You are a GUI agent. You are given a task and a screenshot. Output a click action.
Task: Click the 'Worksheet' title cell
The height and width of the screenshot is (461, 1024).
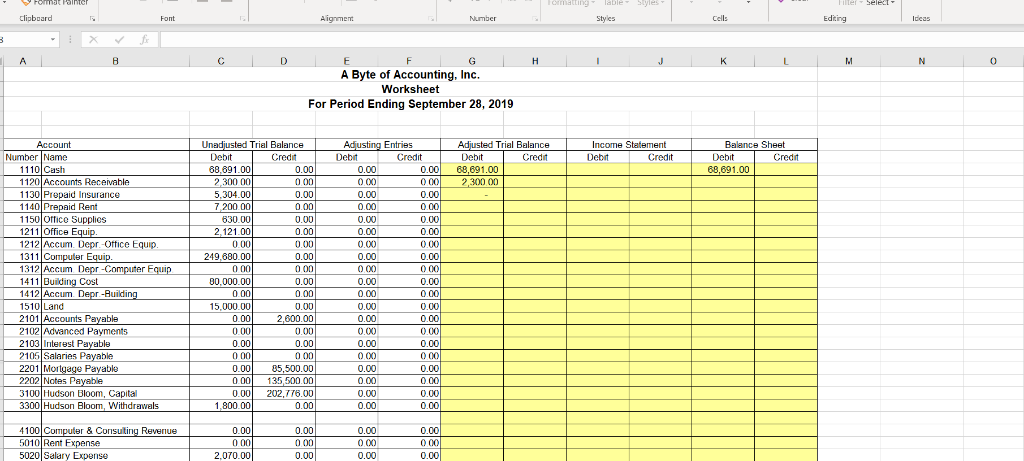410,89
